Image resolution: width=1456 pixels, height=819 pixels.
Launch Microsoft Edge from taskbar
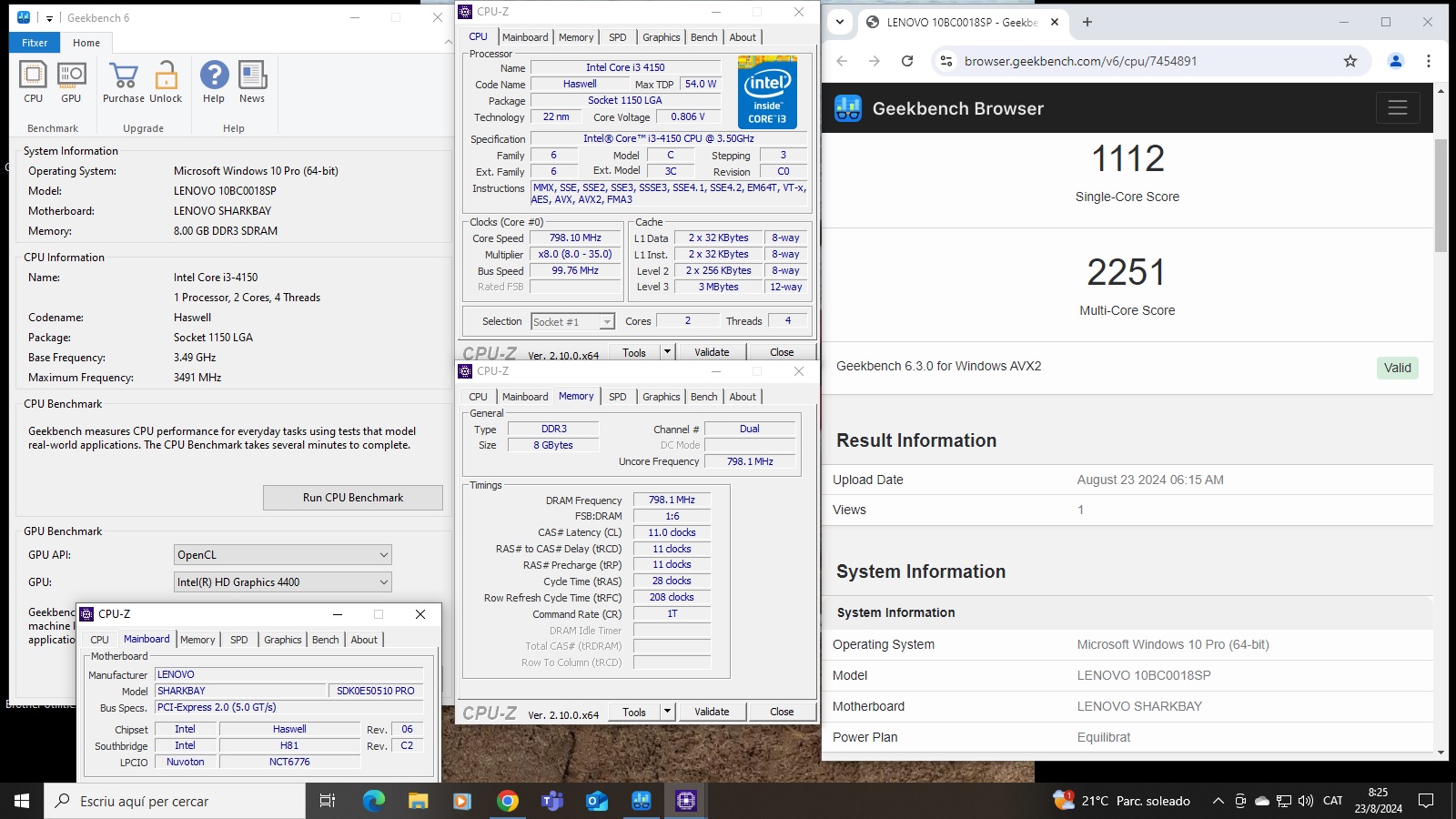373,801
